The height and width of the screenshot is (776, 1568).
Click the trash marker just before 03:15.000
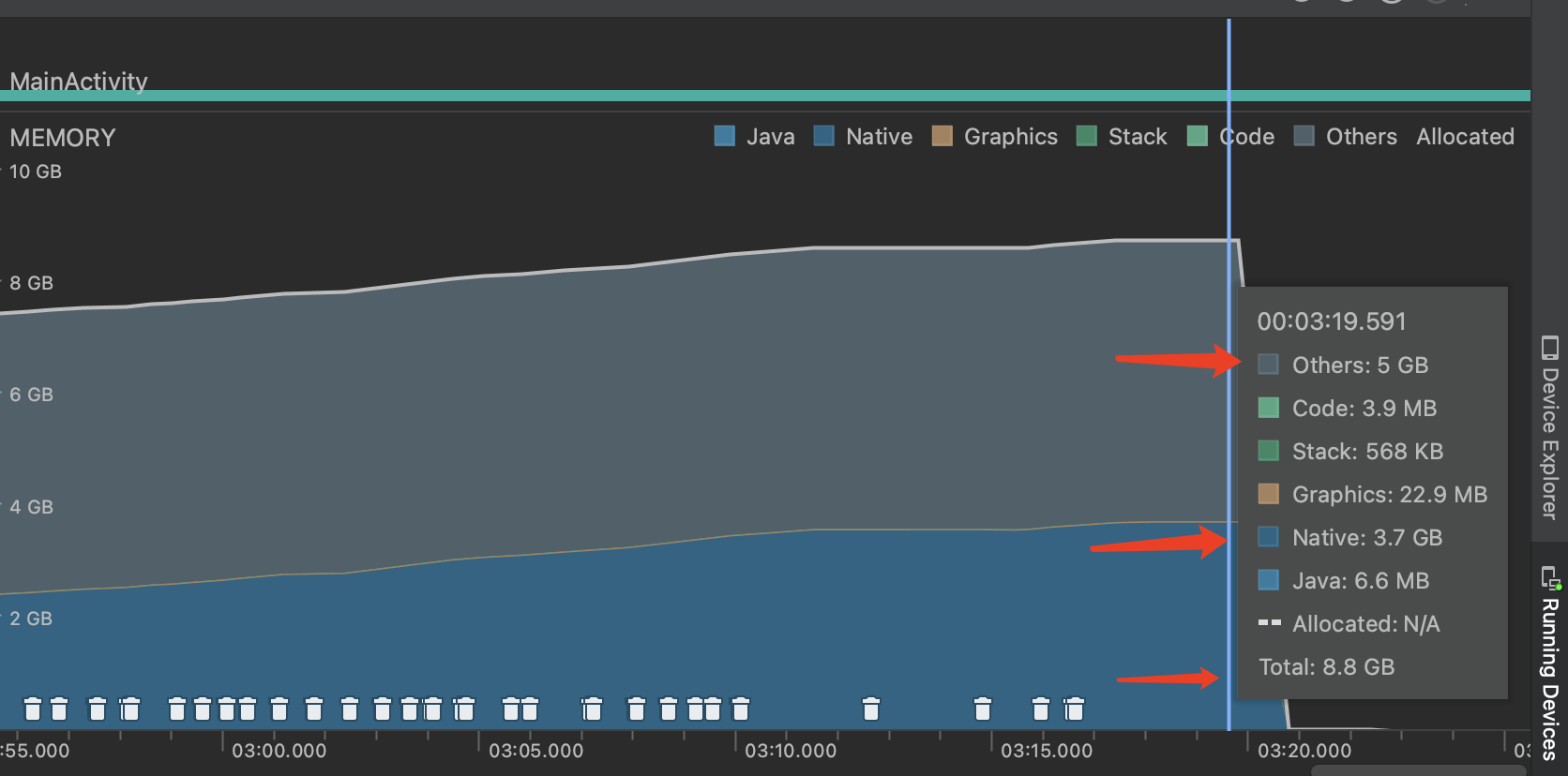[x=983, y=709]
